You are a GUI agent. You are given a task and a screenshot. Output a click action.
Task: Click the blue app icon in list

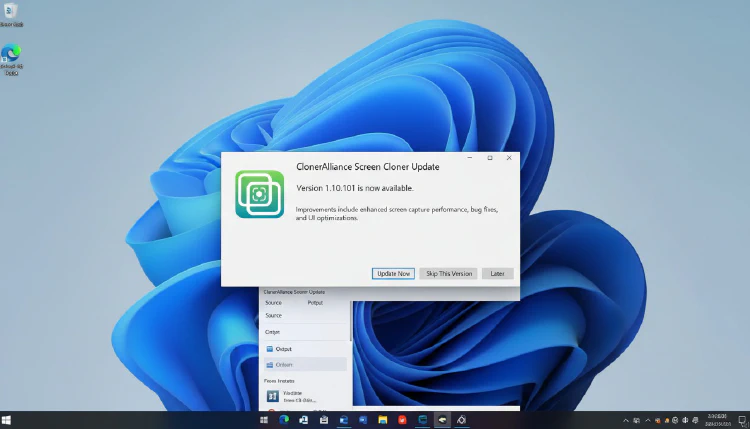coord(272,396)
